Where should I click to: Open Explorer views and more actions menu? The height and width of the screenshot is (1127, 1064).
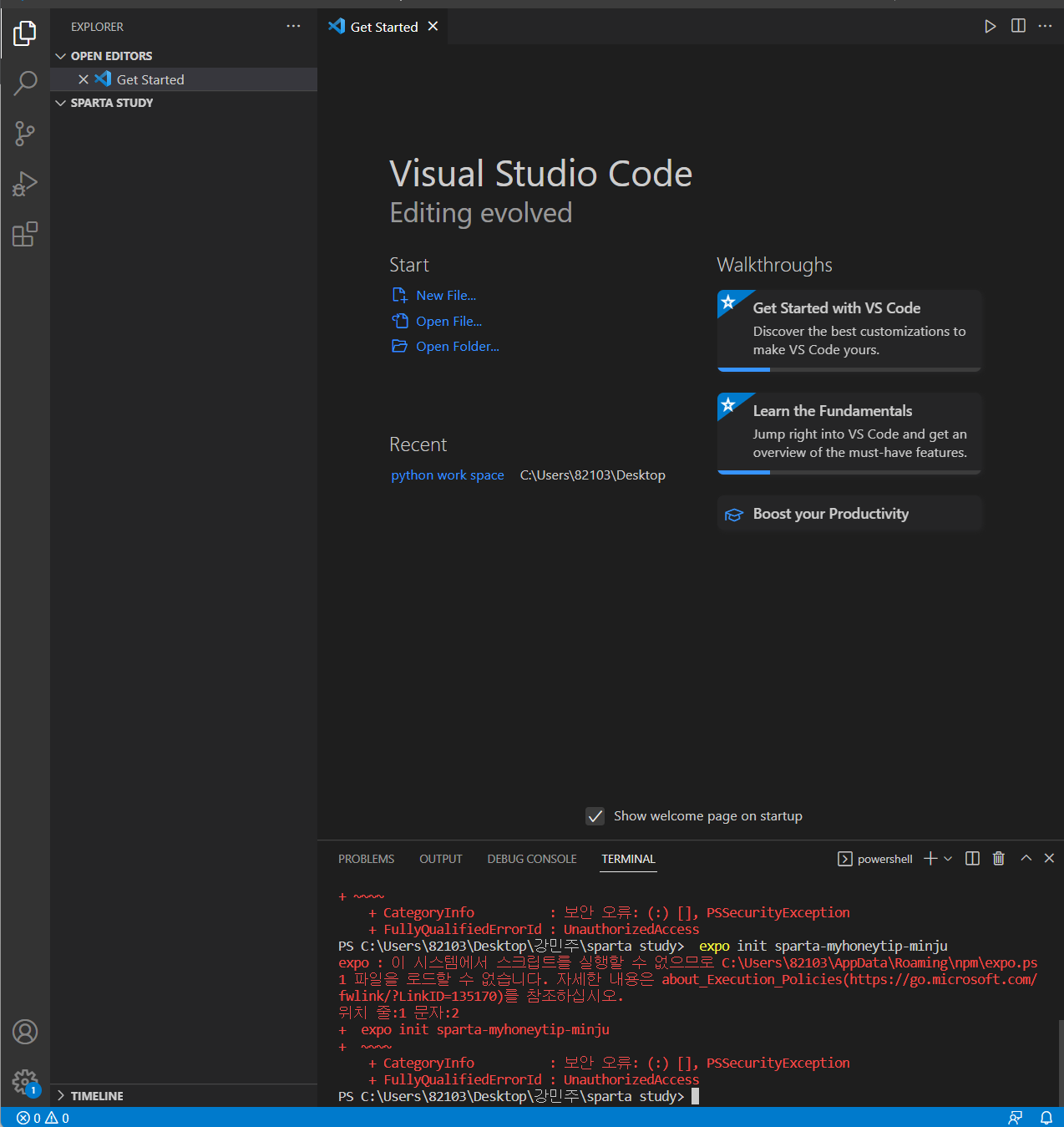(x=293, y=26)
